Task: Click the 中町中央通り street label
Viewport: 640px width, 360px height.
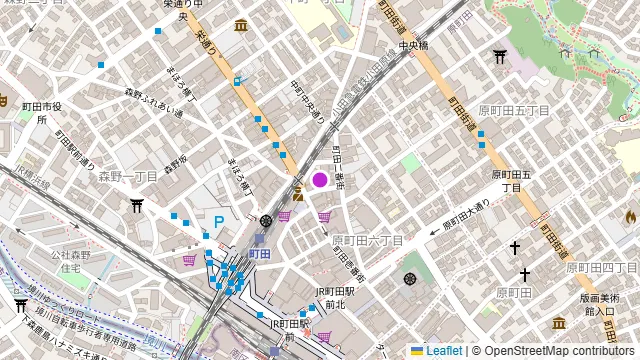Action: point(308,102)
